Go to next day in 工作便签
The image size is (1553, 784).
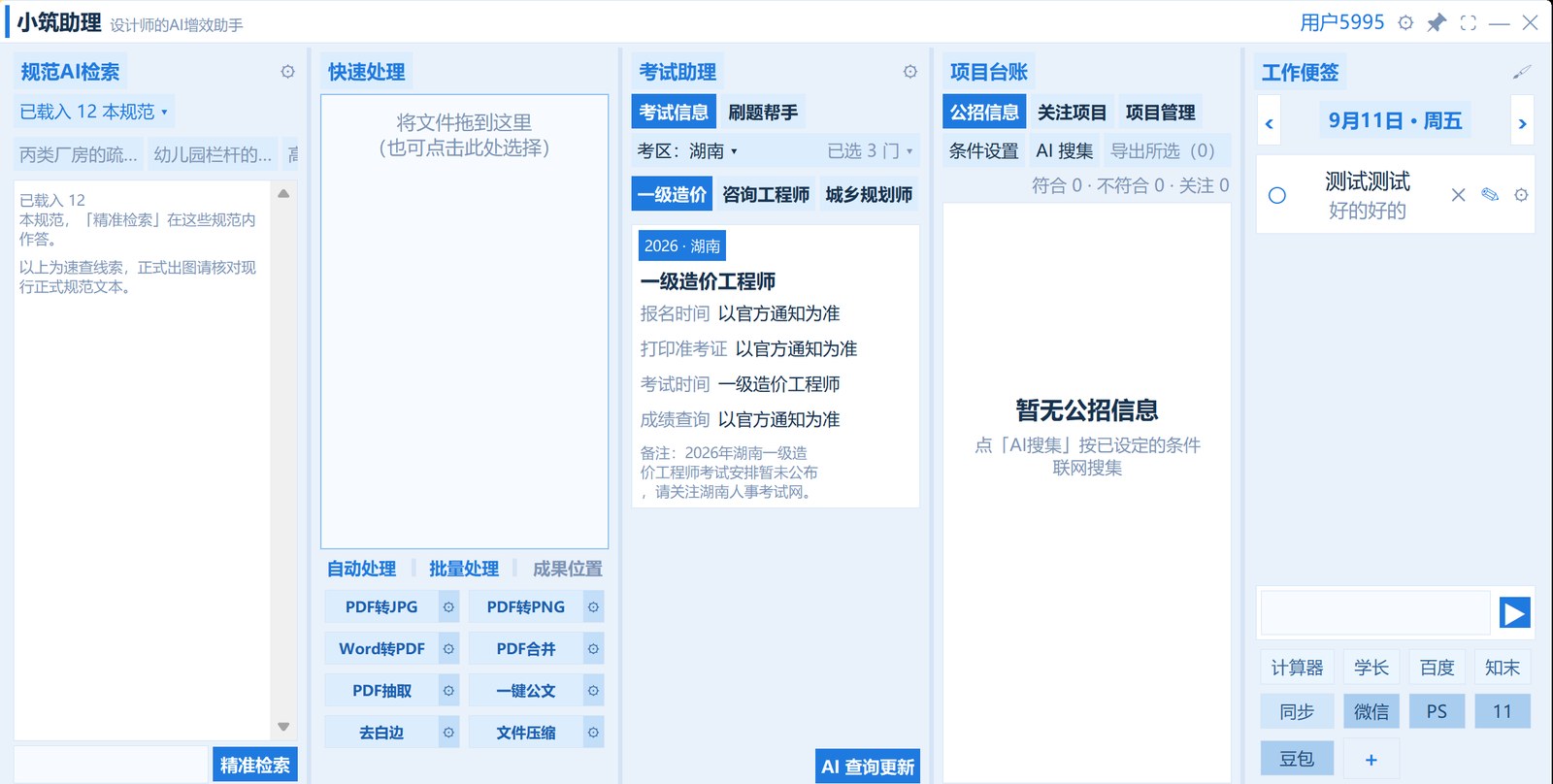(1522, 122)
